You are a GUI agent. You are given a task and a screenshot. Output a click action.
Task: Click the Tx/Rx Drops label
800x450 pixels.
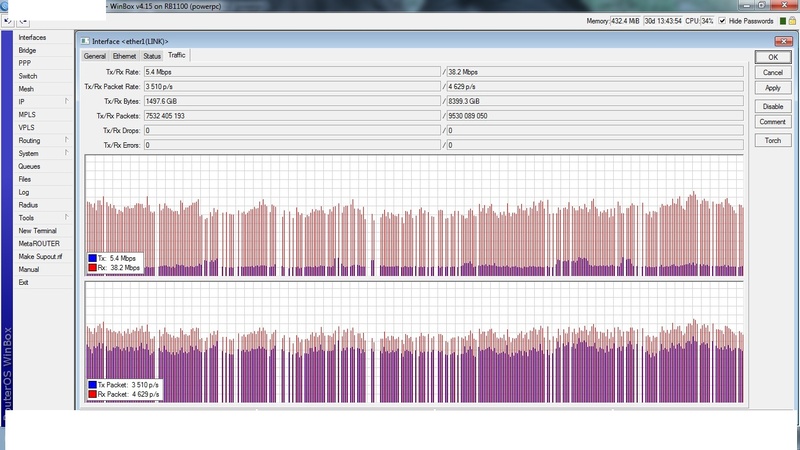point(121,131)
